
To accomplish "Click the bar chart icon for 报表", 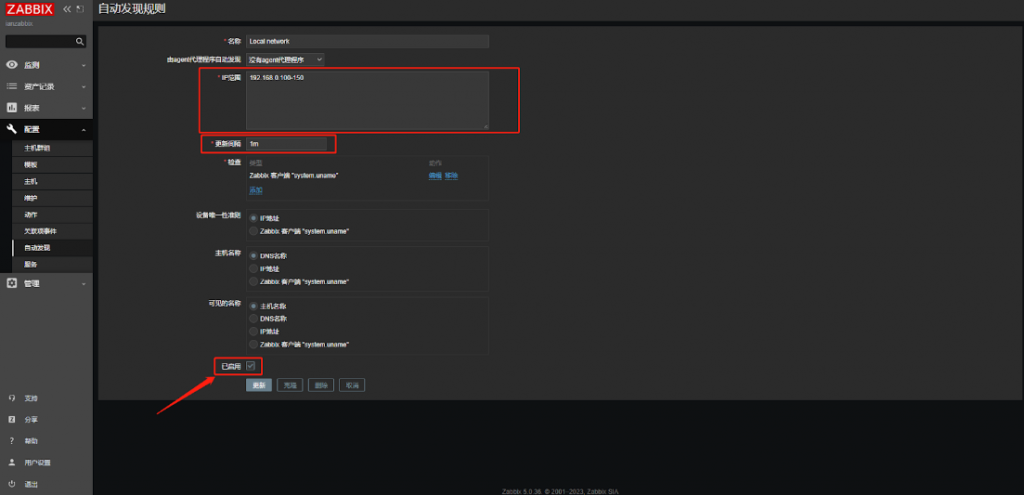I will point(12,108).
